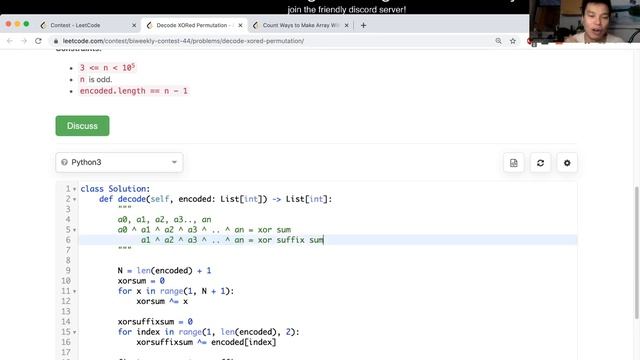Click the page vertical scrollbar
Image resolution: width=640 pixels, height=360 pixels.
636,252
